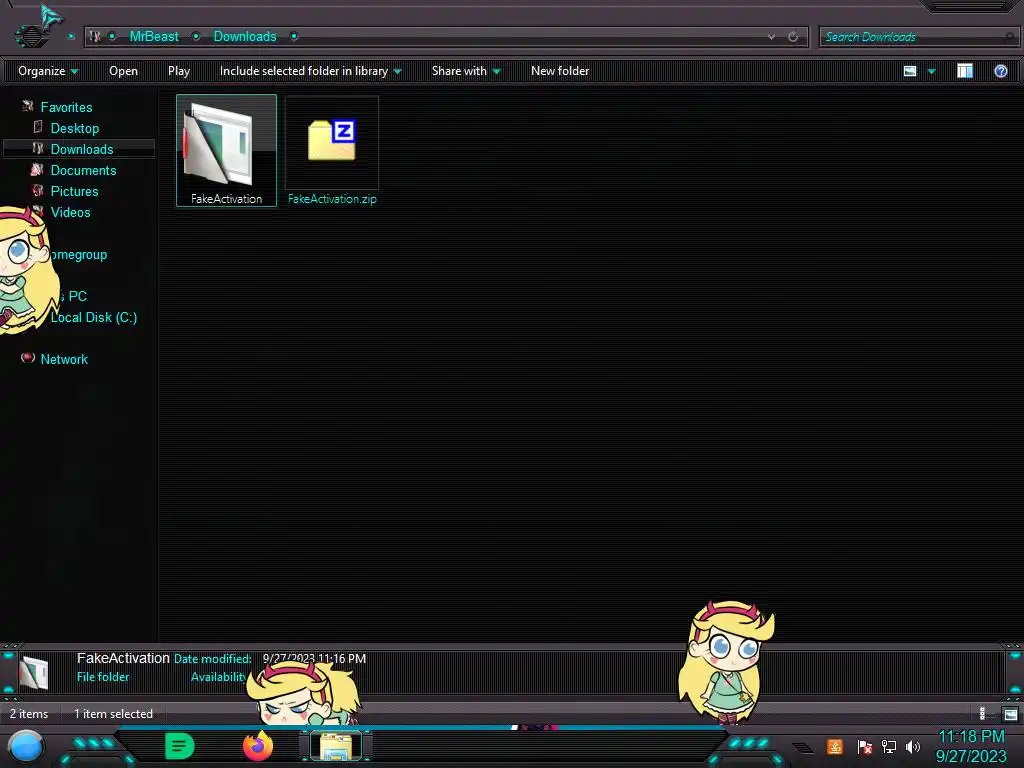Open Desktop in the sidebar

pos(74,128)
